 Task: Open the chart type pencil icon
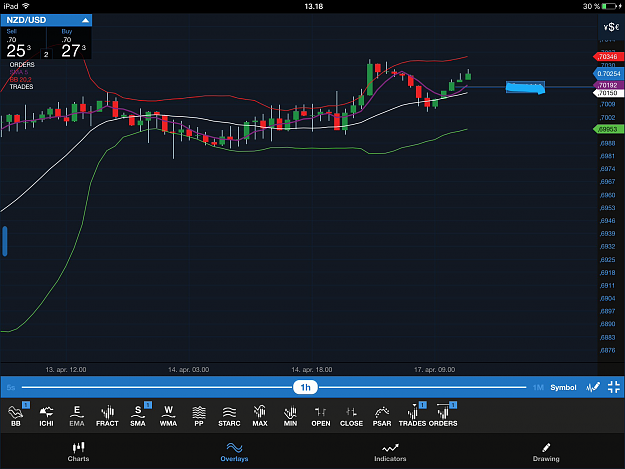593,387
